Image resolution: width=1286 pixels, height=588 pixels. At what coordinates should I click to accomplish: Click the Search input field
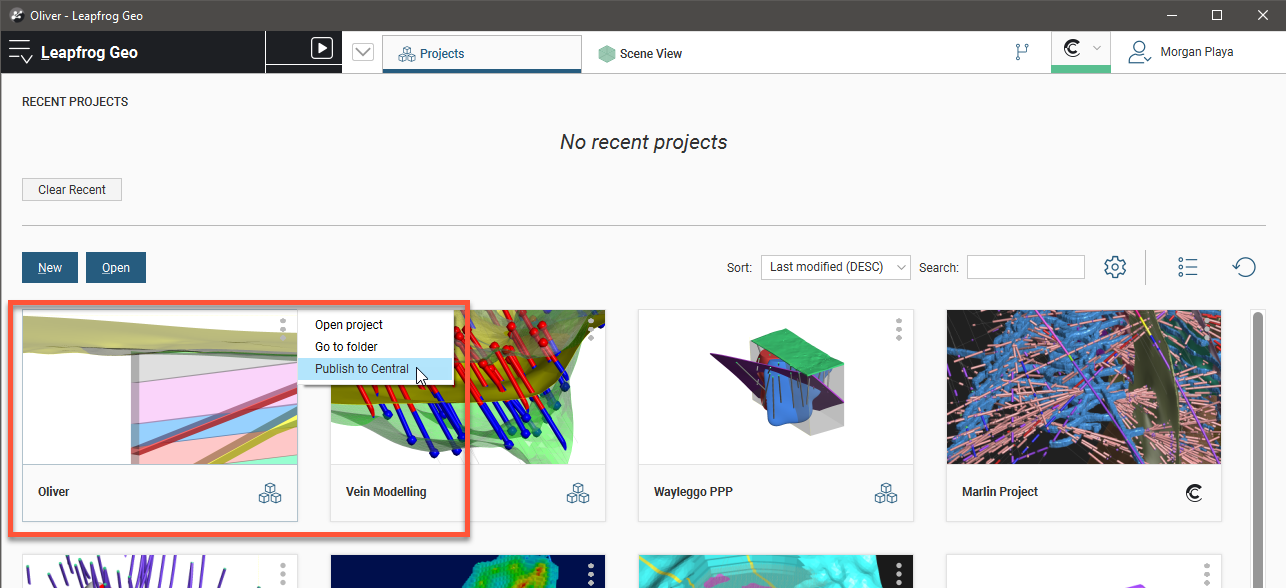point(1025,267)
